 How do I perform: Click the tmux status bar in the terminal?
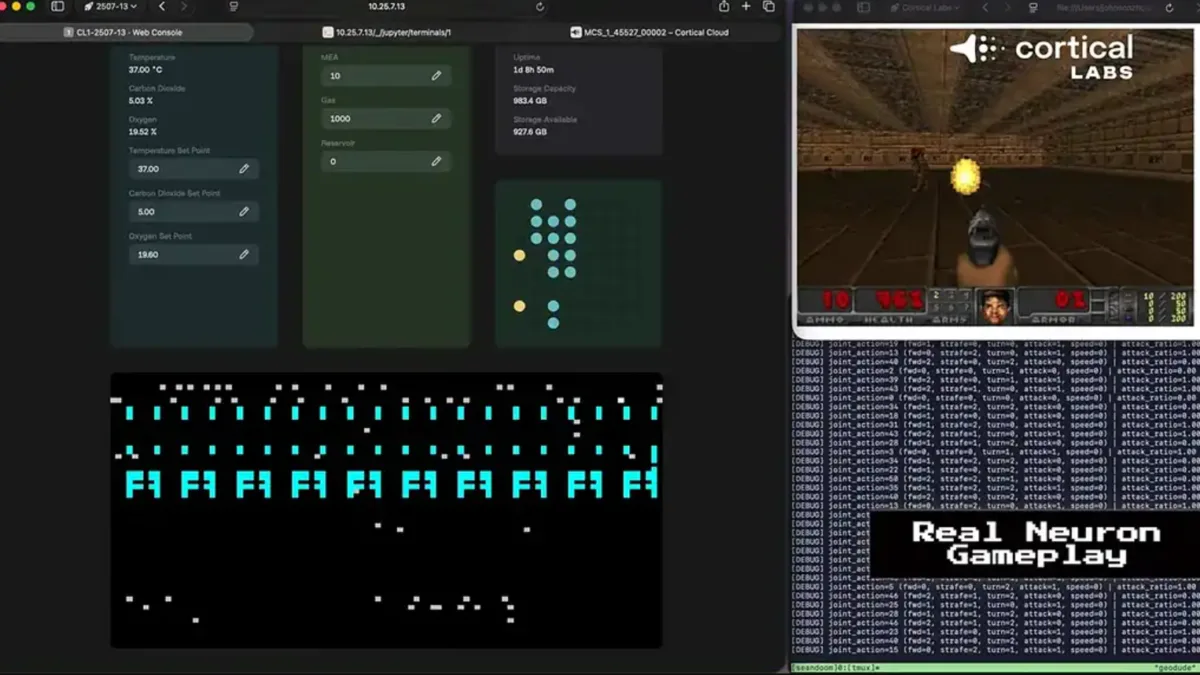(x=995, y=668)
